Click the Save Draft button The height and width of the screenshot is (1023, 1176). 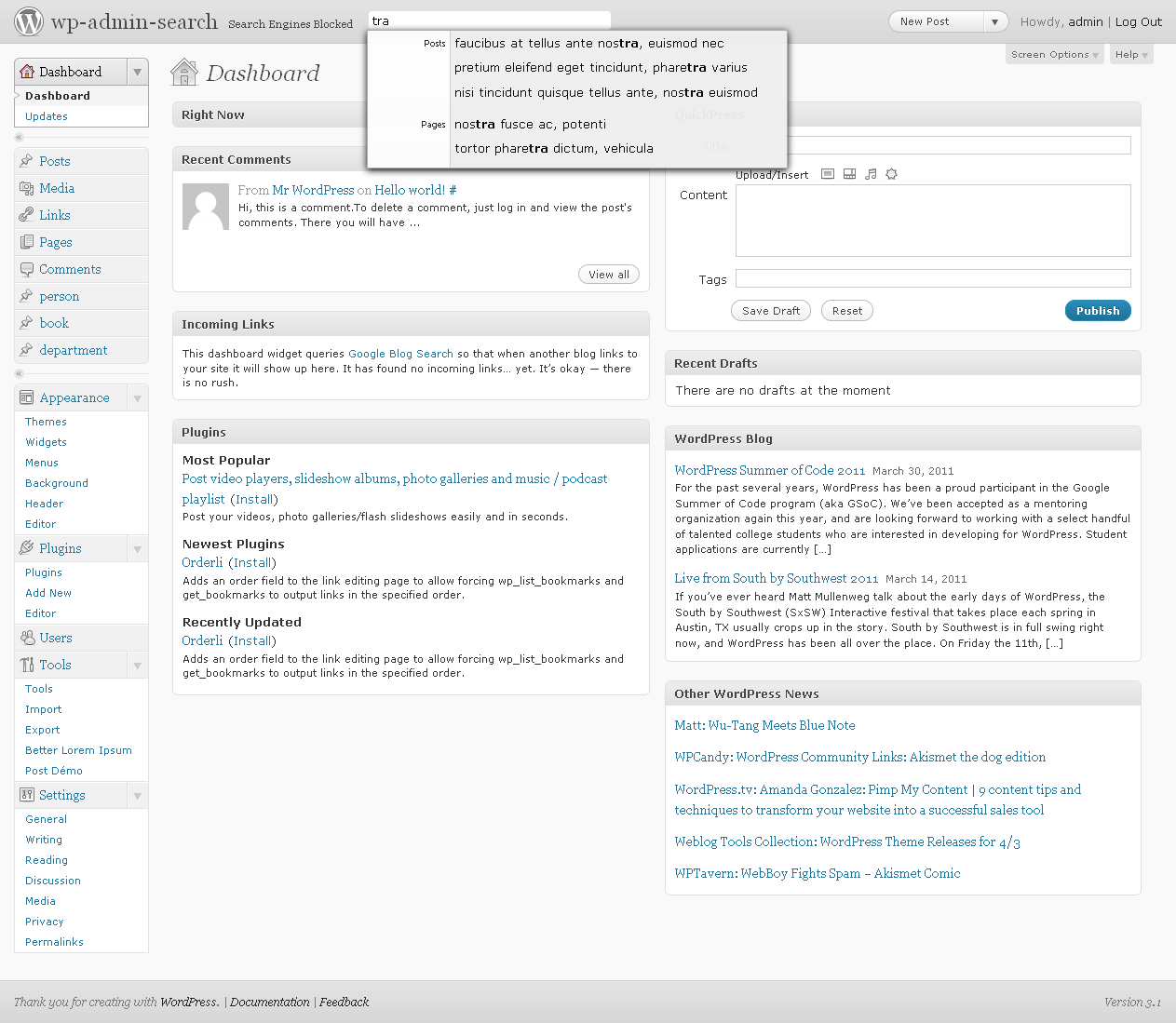(x=771, y=311)
